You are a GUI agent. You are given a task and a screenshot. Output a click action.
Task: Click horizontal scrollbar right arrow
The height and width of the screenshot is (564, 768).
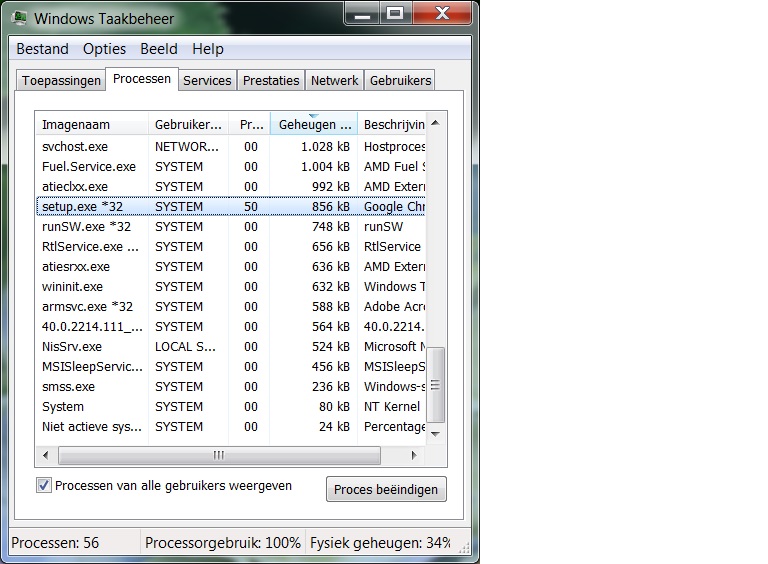pyautogui.click(x=416, y=455)
